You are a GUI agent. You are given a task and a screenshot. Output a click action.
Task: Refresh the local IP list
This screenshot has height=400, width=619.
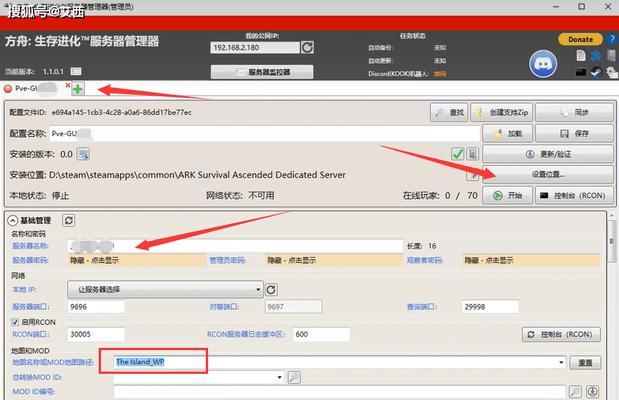click(271, 290)
